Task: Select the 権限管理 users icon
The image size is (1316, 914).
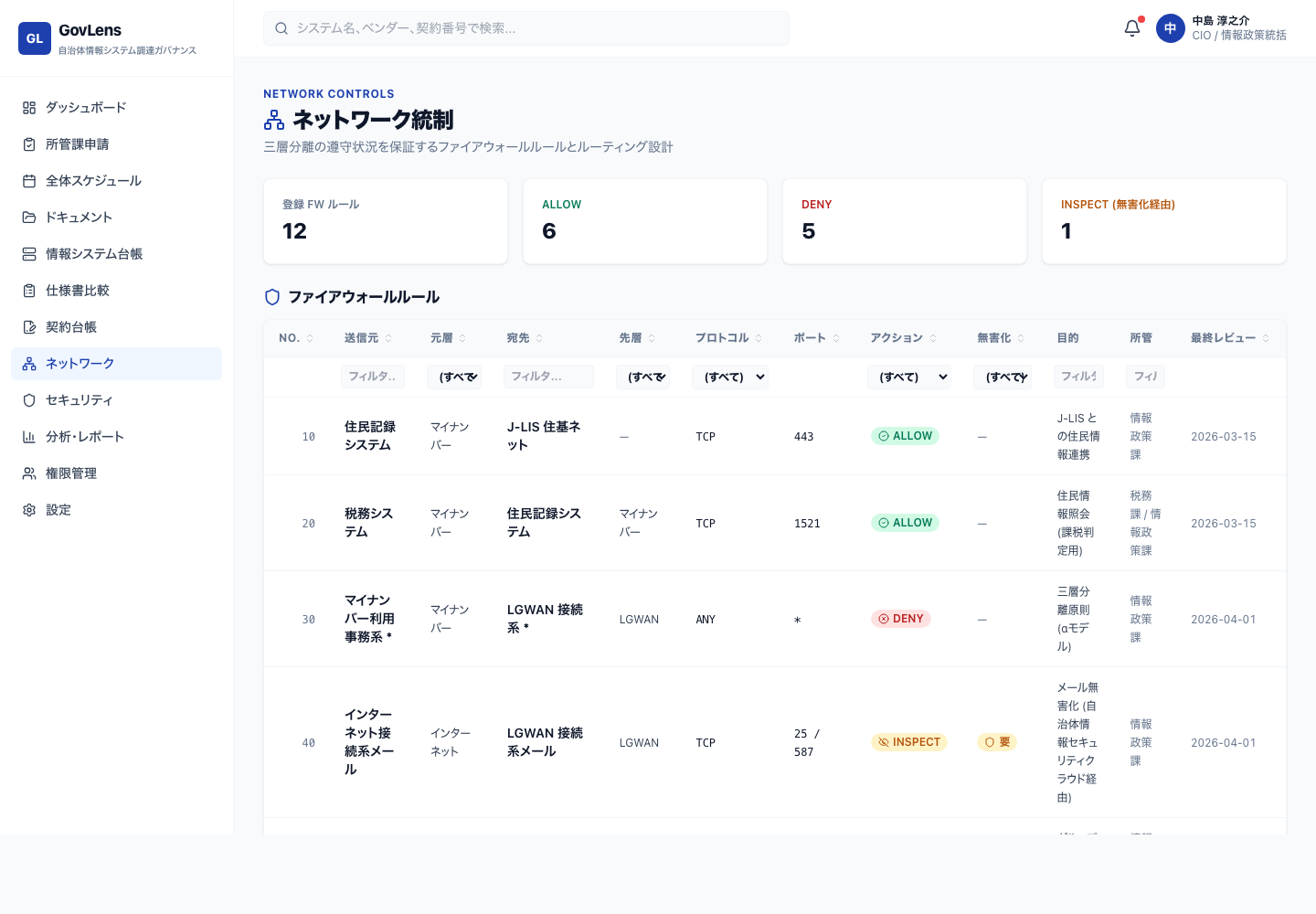Action: pos(29,473)
